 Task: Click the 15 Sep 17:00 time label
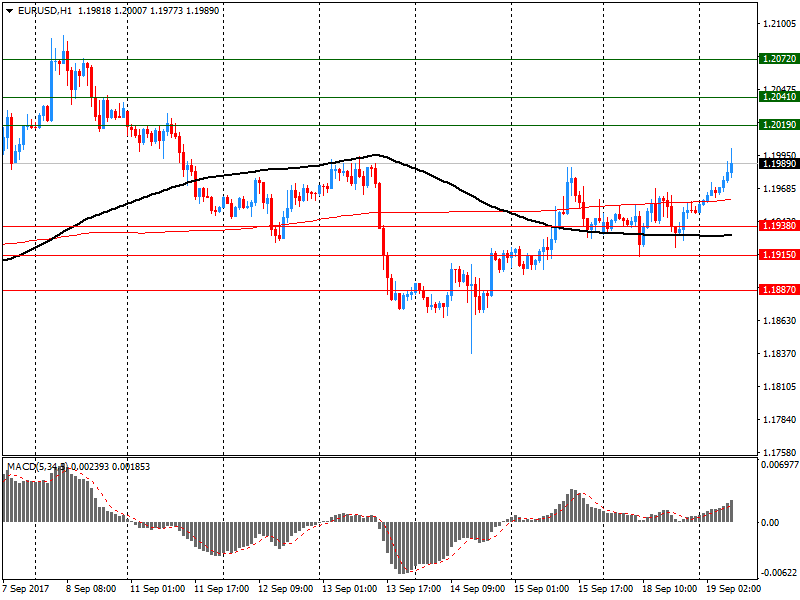tap(606, 589)
